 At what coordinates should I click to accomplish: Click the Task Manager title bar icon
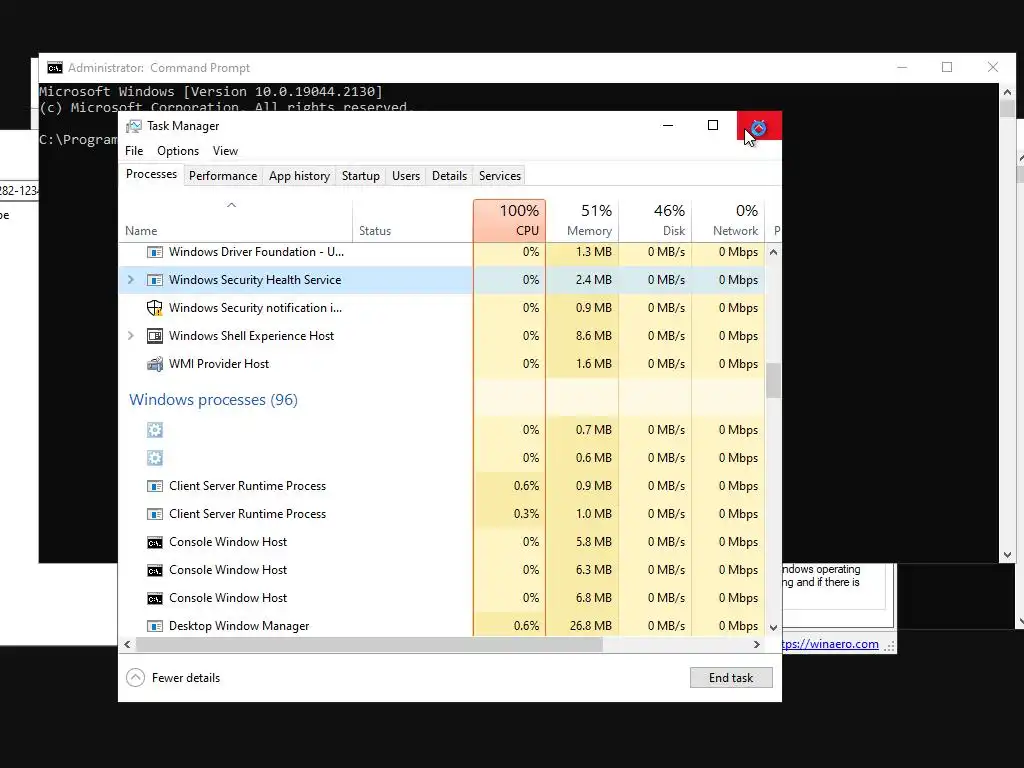click(x=134, y=126)
